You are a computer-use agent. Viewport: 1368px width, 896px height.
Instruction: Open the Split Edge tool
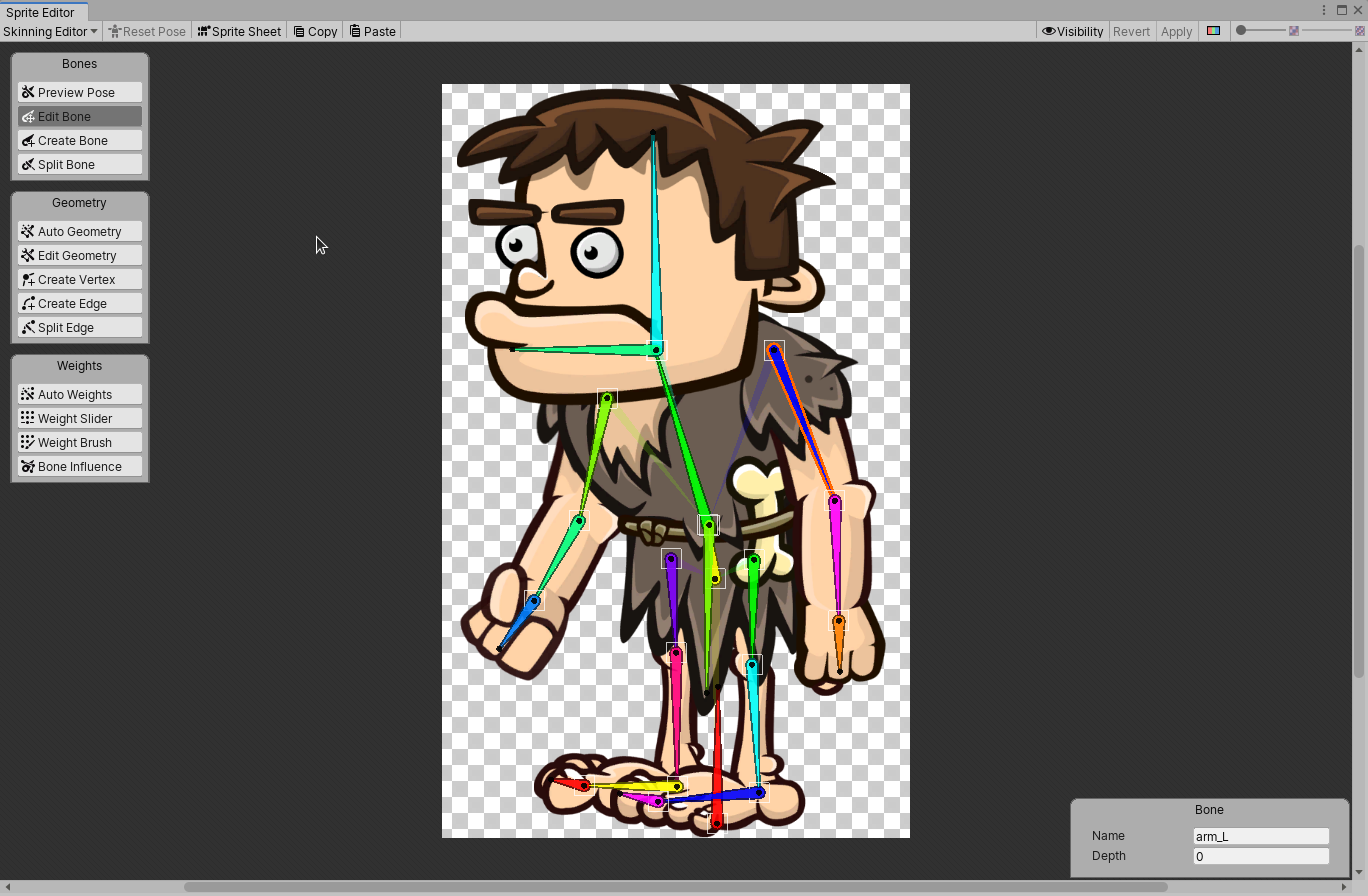(x=79, y=327)
